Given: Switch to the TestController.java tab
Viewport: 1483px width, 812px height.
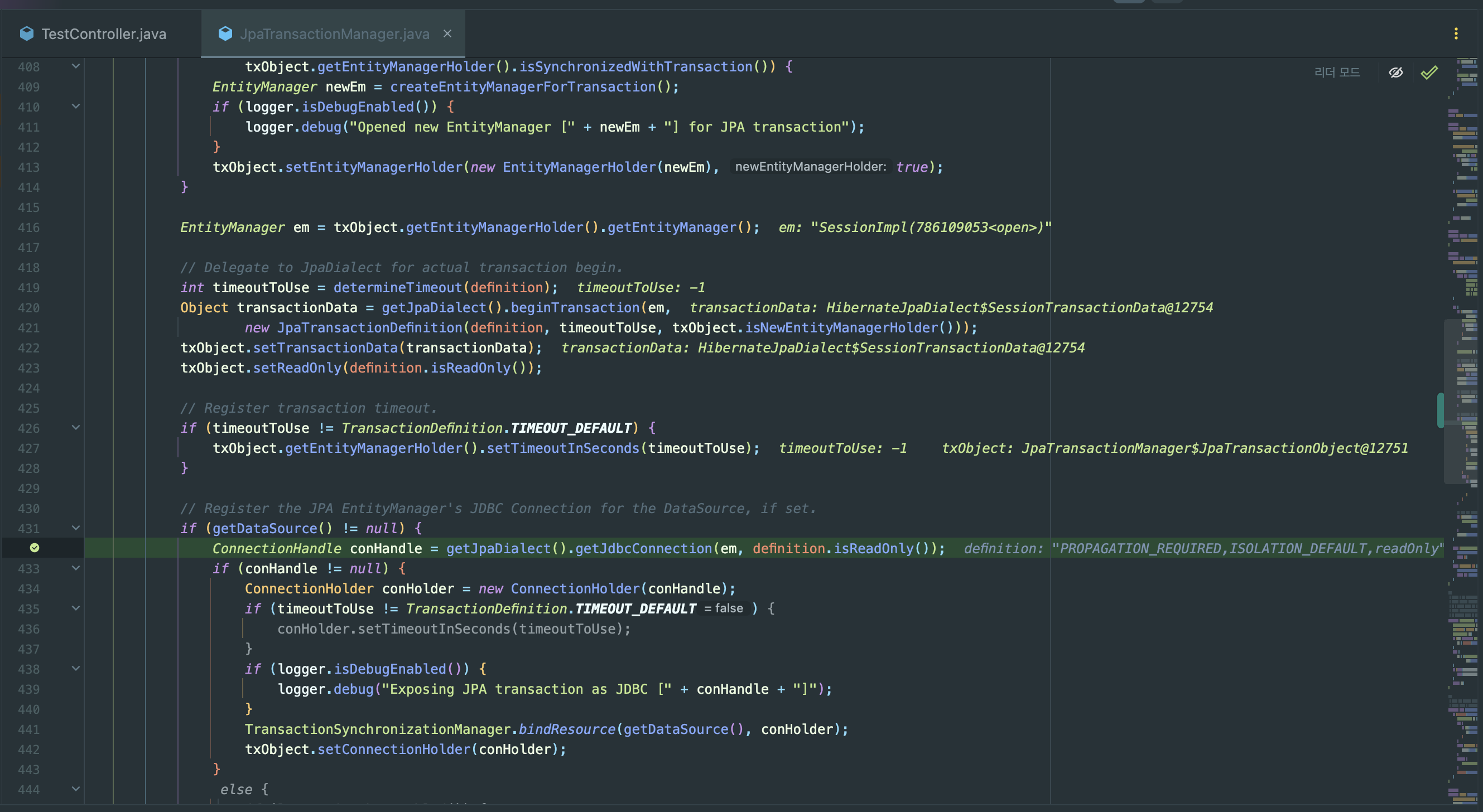Looking at the screenshot, I should point(104,34).
